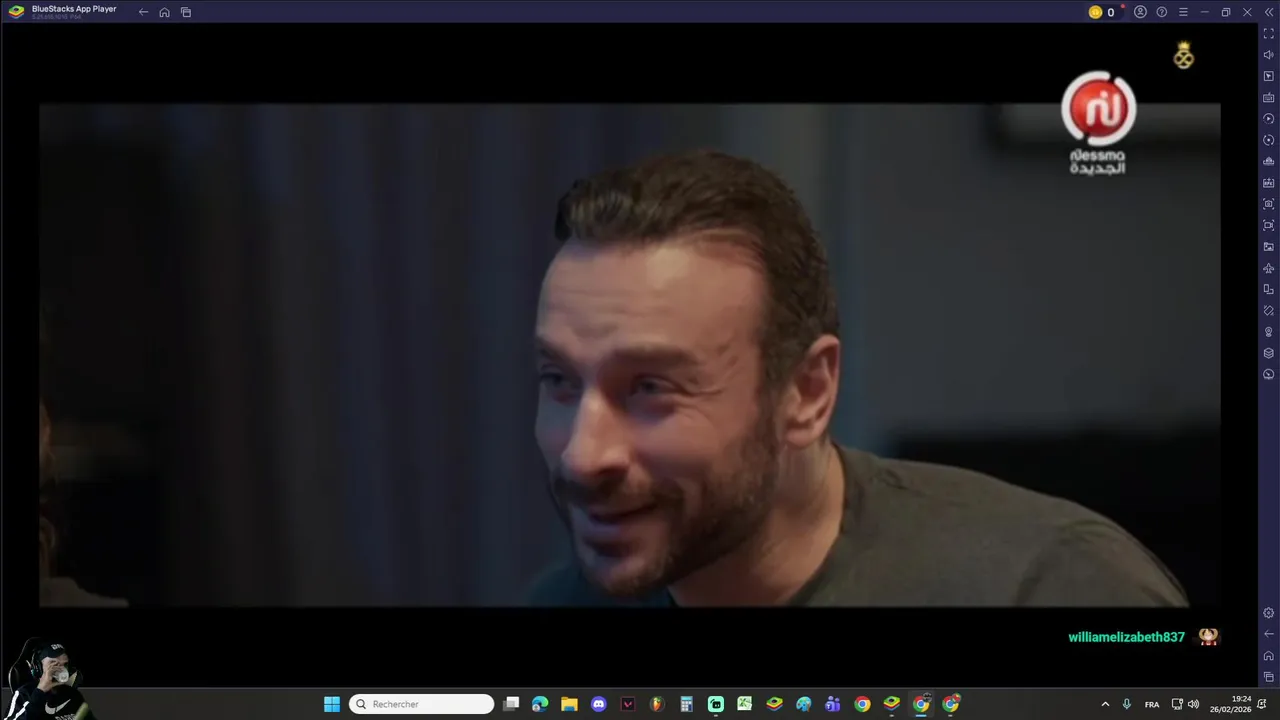The image size is (1280, 720).
Task: Open the stacked layers instance manager icon
Action: pos(1269,353)
